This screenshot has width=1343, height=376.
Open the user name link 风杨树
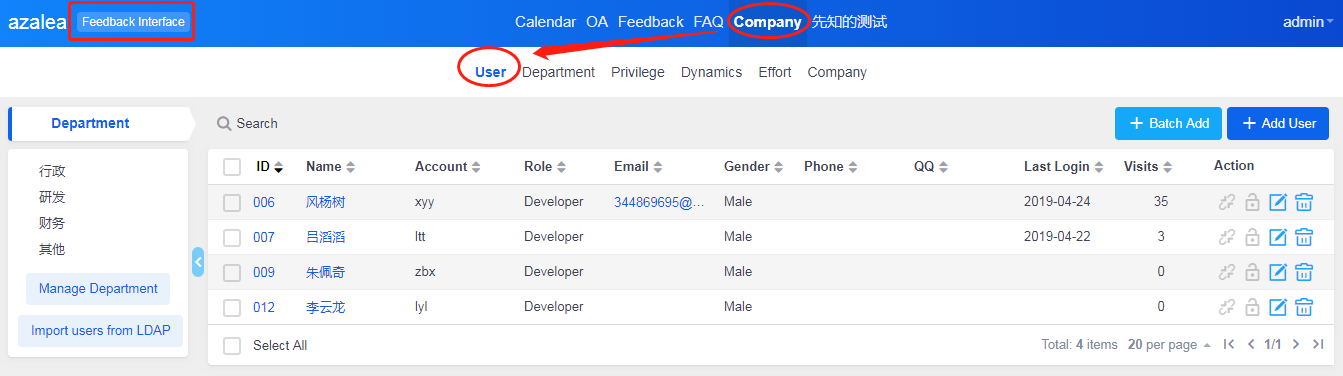pos(326,202)
